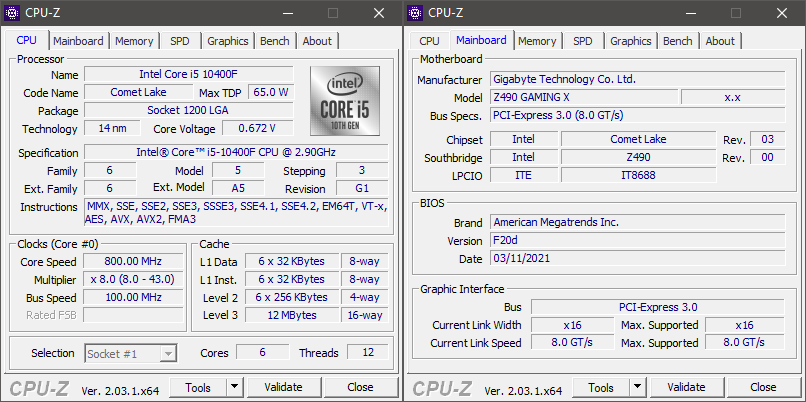
Task: Open Tools dropdown arrow in right window
Action: (637, 387)
